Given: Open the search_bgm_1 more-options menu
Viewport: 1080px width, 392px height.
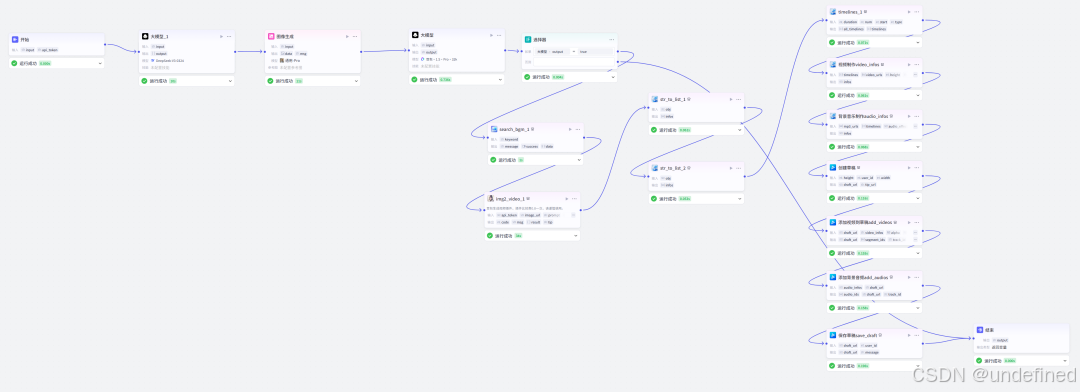Looking at the screenshot, I should tap(577, 129).
